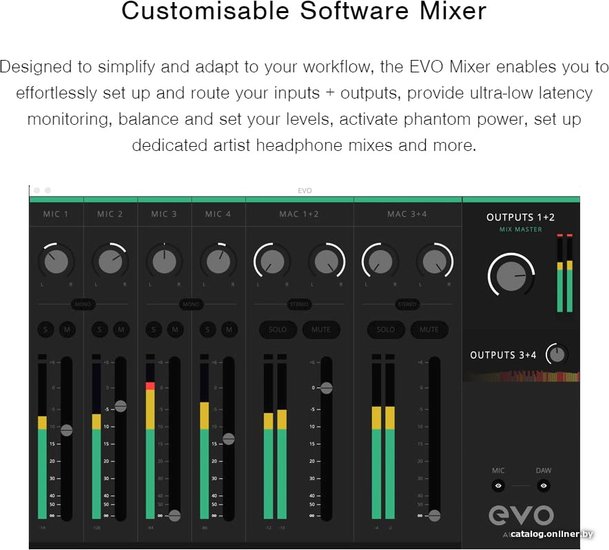
Task: Click the MIC 3 fader handle
Action: point(174,515)
